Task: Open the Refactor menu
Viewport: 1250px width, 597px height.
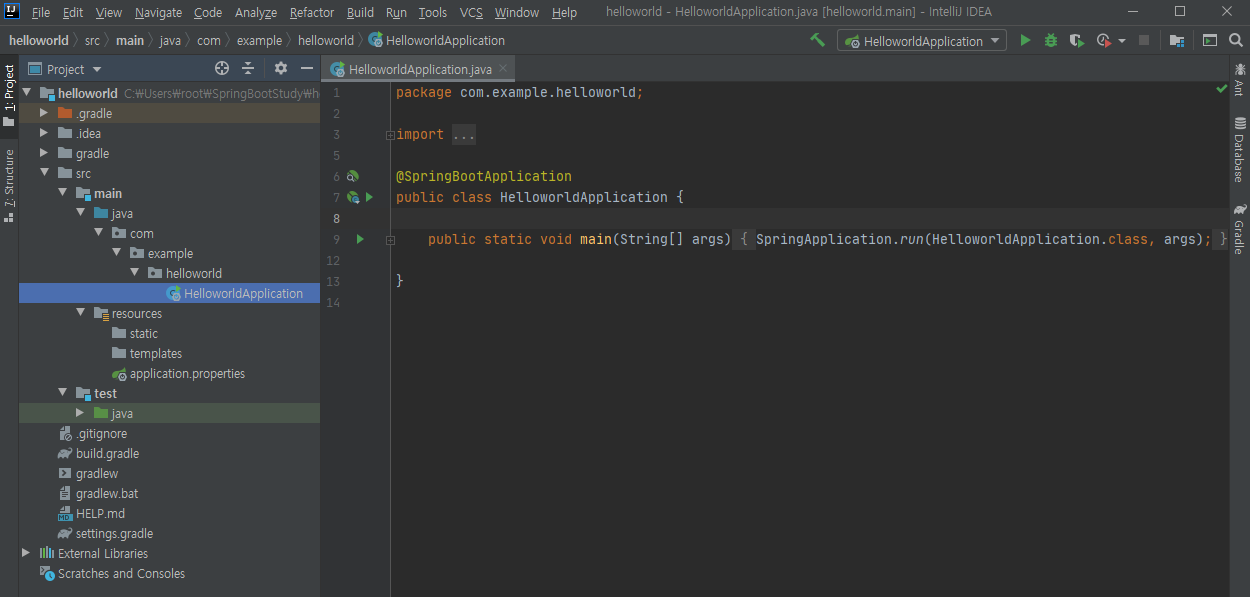Action: pos(312,12)
